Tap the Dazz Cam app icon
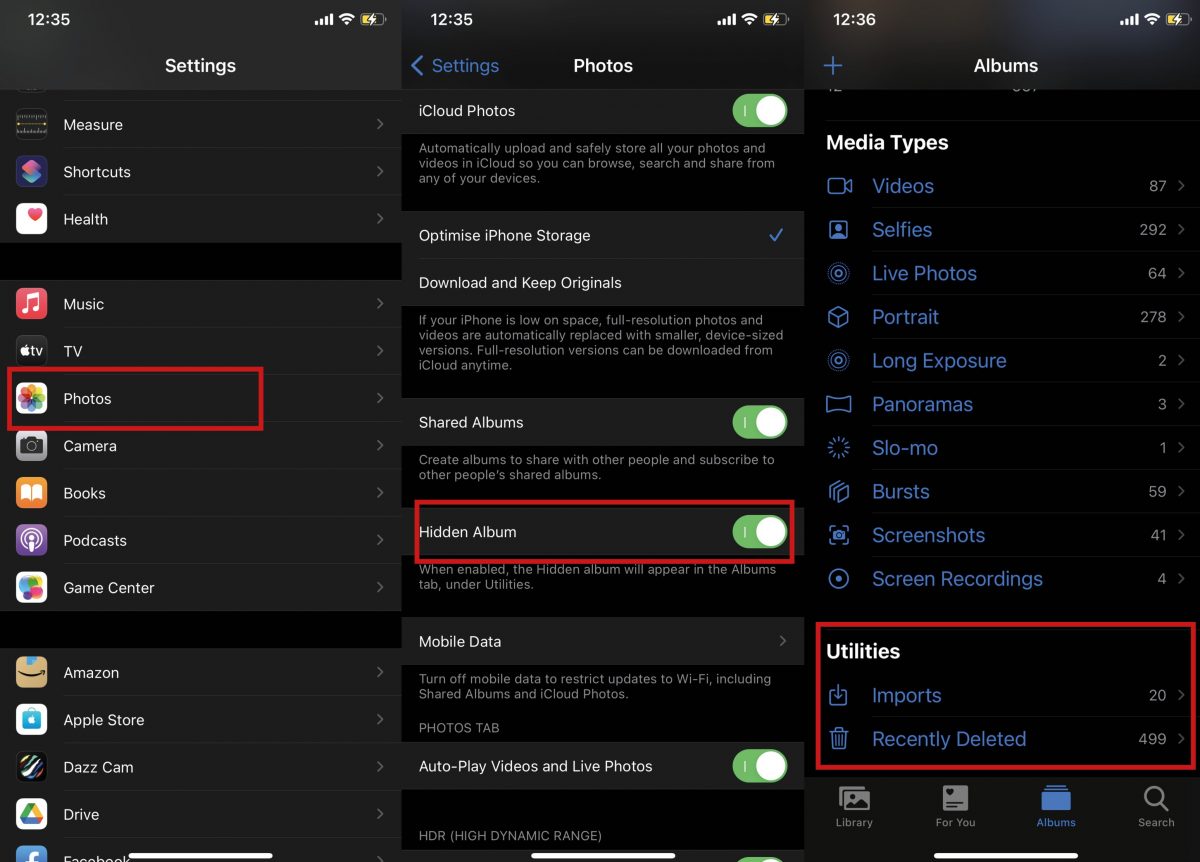The width and height of the screenshot is (1200, 862). coord(32,767)
